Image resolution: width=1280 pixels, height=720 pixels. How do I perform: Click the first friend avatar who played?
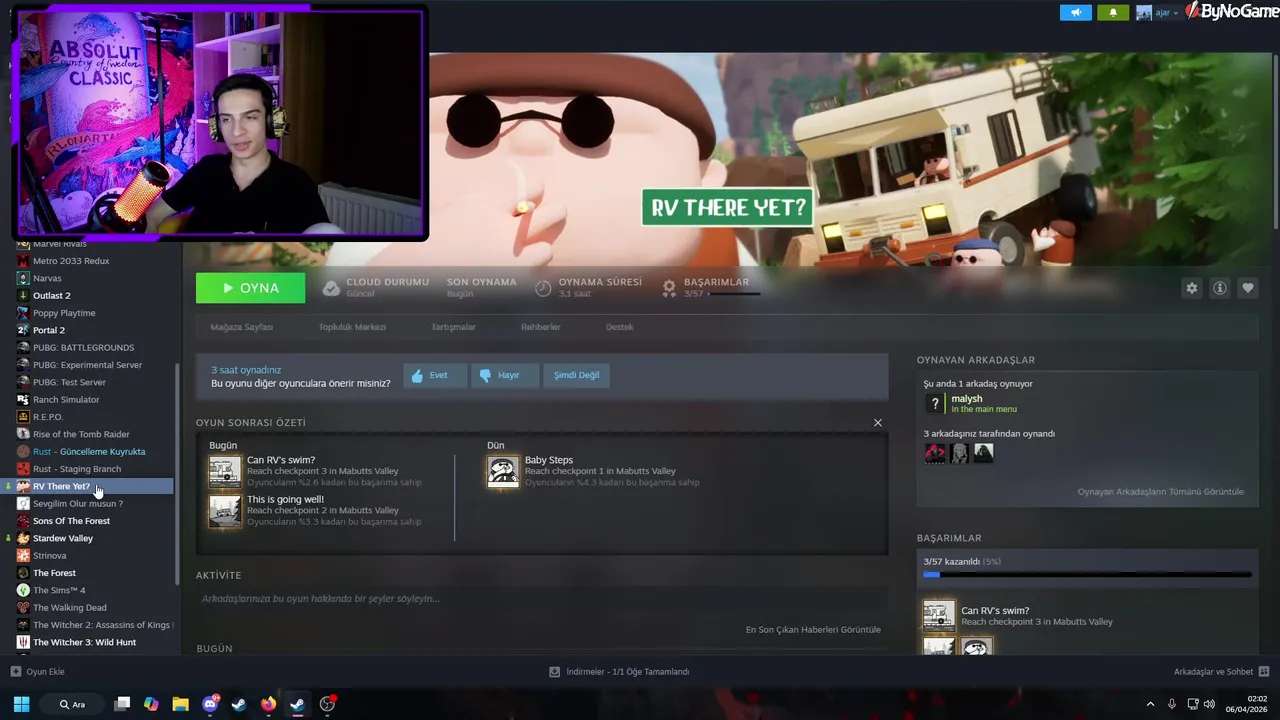[935, 453]
